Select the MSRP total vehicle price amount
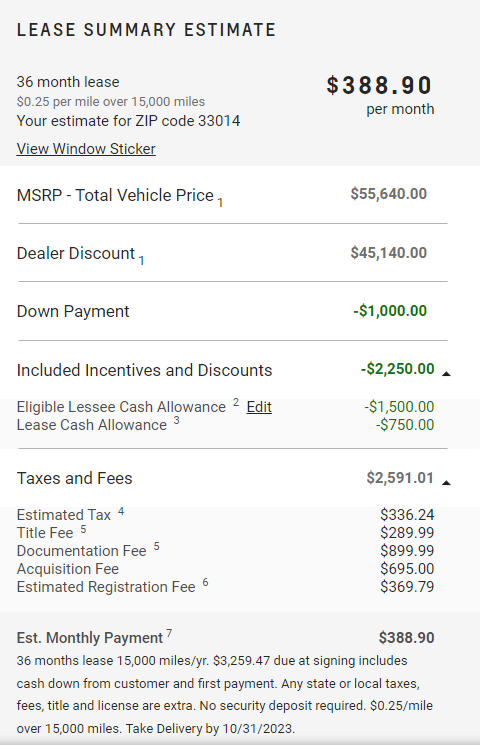This screenshot has width=480, height=745. pos(389,194)
